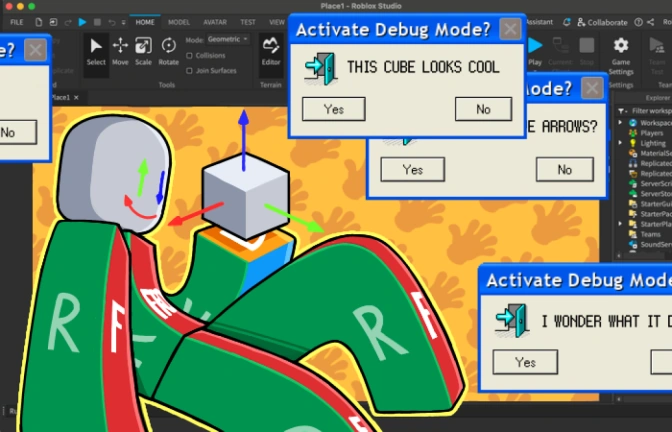The width and height of the screenshot is (672, 432).
Task: Click the grey cube in the viewport
Action: 246,197
